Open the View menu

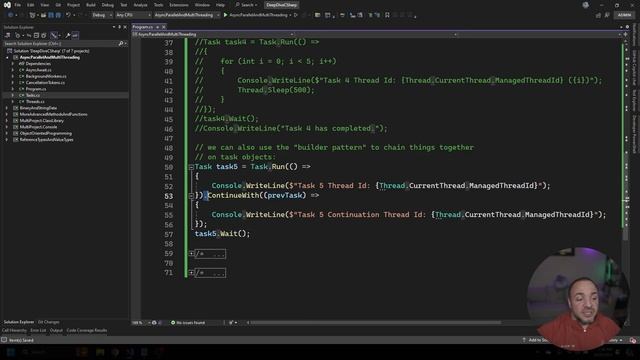pos(44,5)
